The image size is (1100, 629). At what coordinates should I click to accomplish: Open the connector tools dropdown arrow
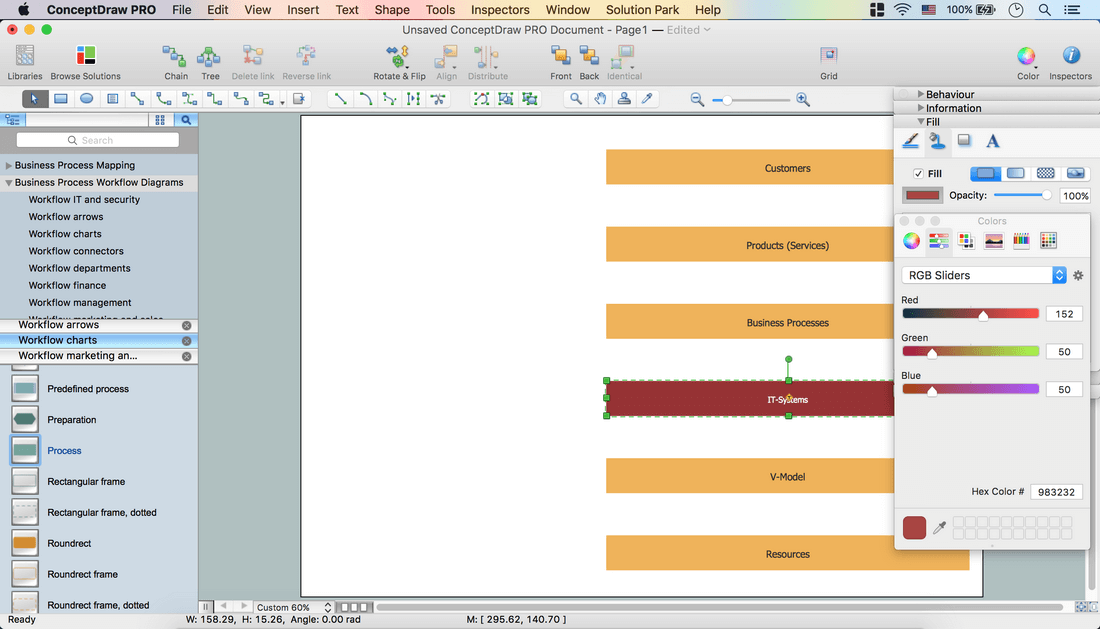(x=283, y=102)
